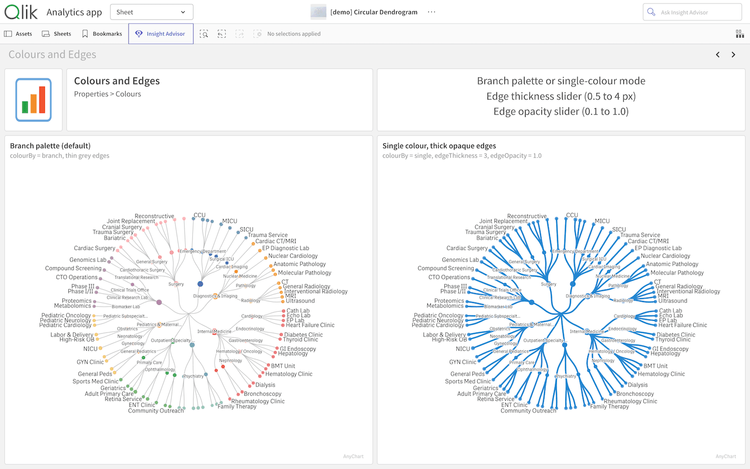
Task: Click 'Branch palette or single-colour mode' text
Action: tap(561, 81)
